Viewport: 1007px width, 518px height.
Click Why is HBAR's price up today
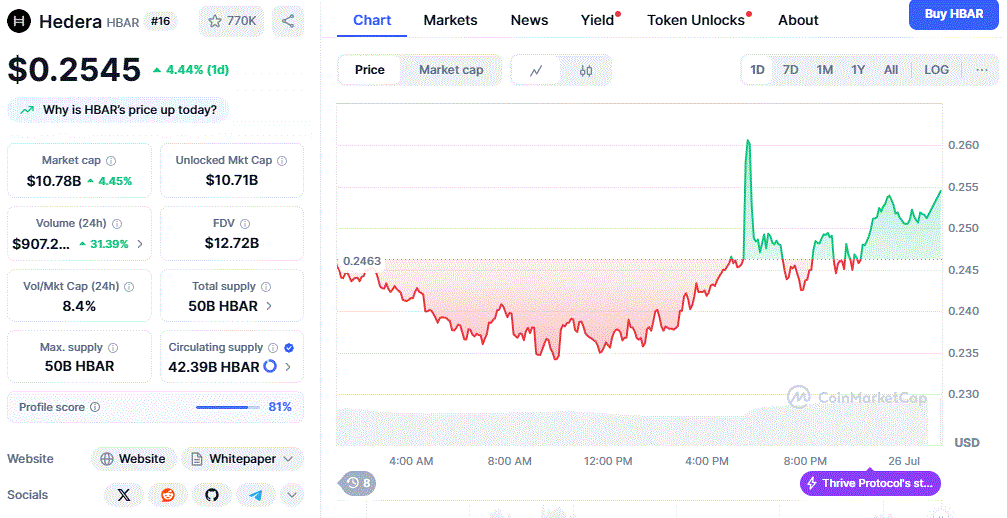[118, 110]
